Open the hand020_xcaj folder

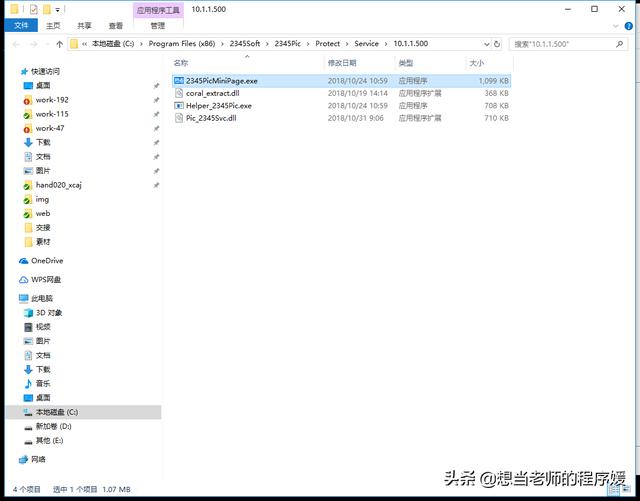[x=58, y=185]
